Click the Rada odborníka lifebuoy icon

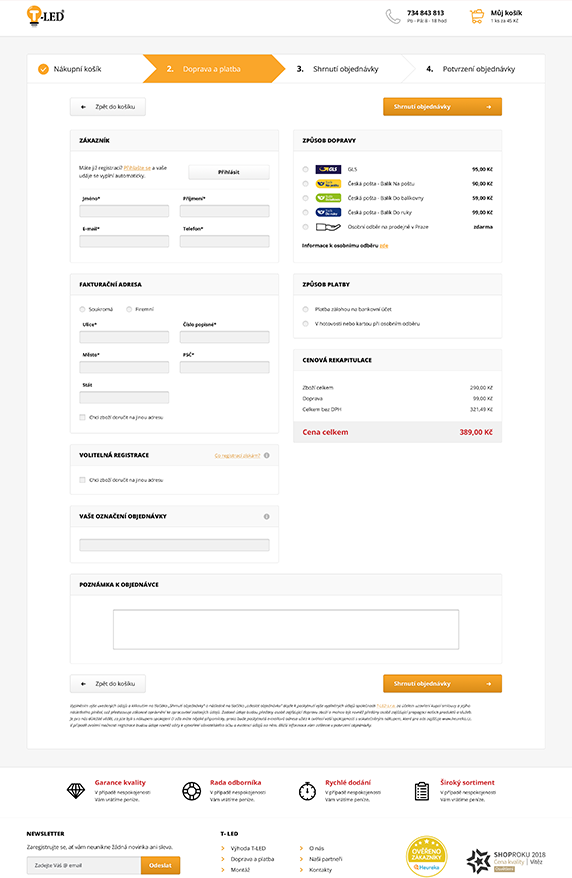pos(191,791)
